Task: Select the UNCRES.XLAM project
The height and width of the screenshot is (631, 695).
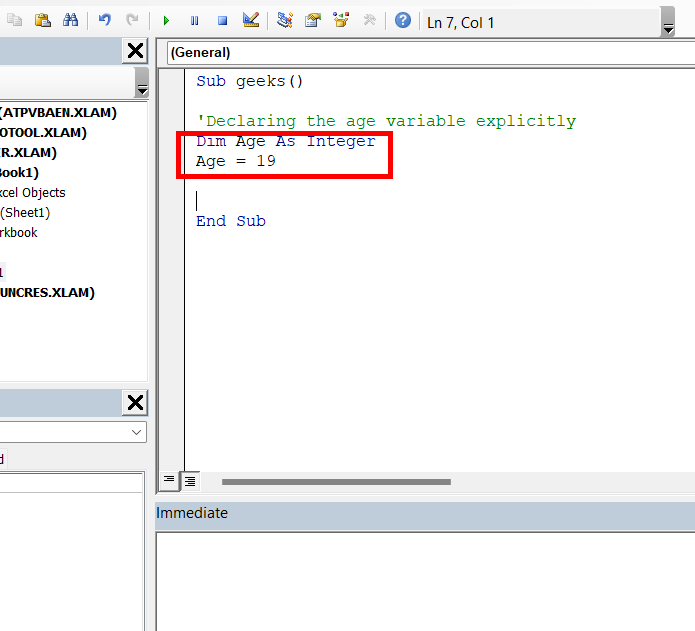Action: 47,292
